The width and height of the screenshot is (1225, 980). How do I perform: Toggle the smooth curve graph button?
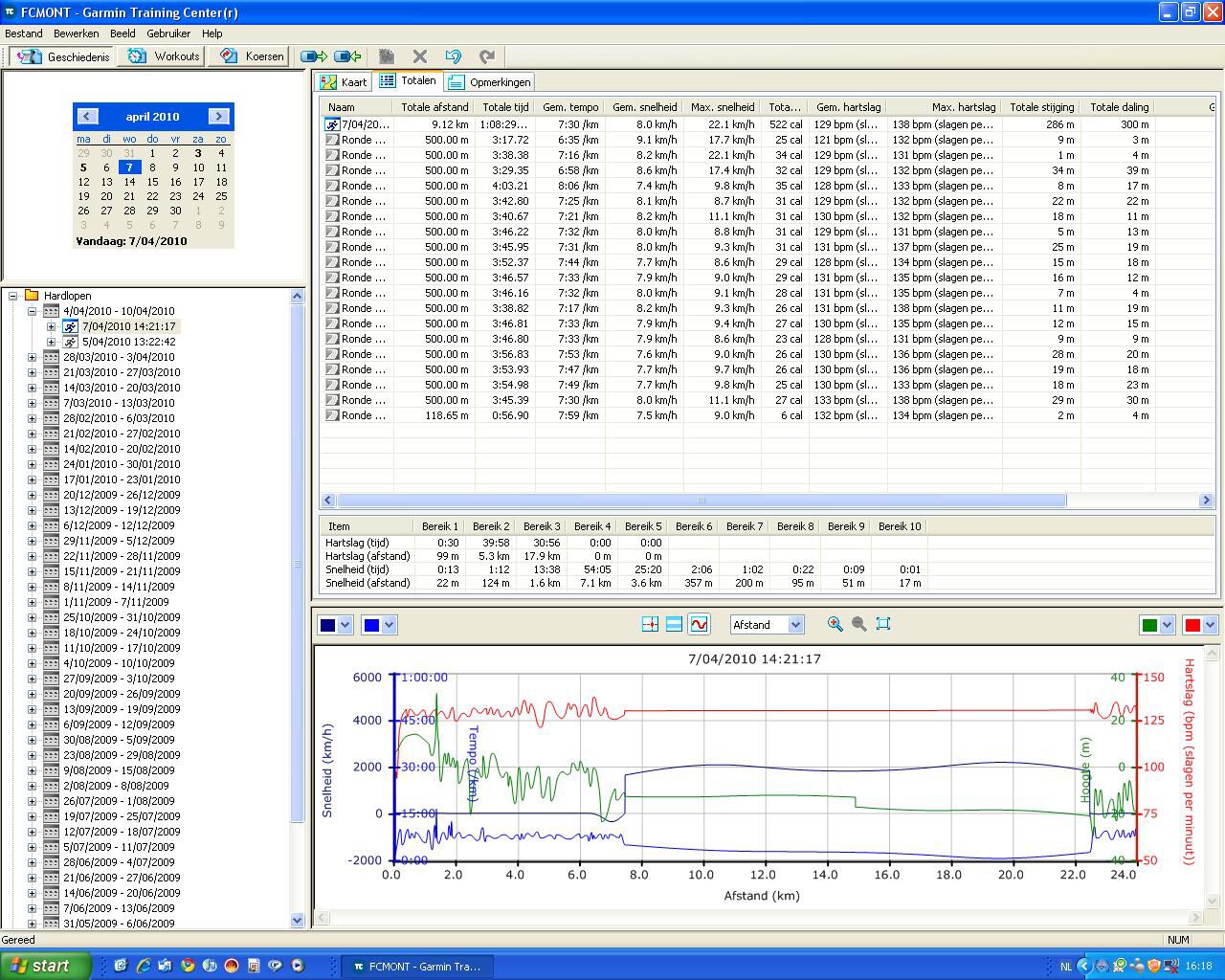point(699,624)
